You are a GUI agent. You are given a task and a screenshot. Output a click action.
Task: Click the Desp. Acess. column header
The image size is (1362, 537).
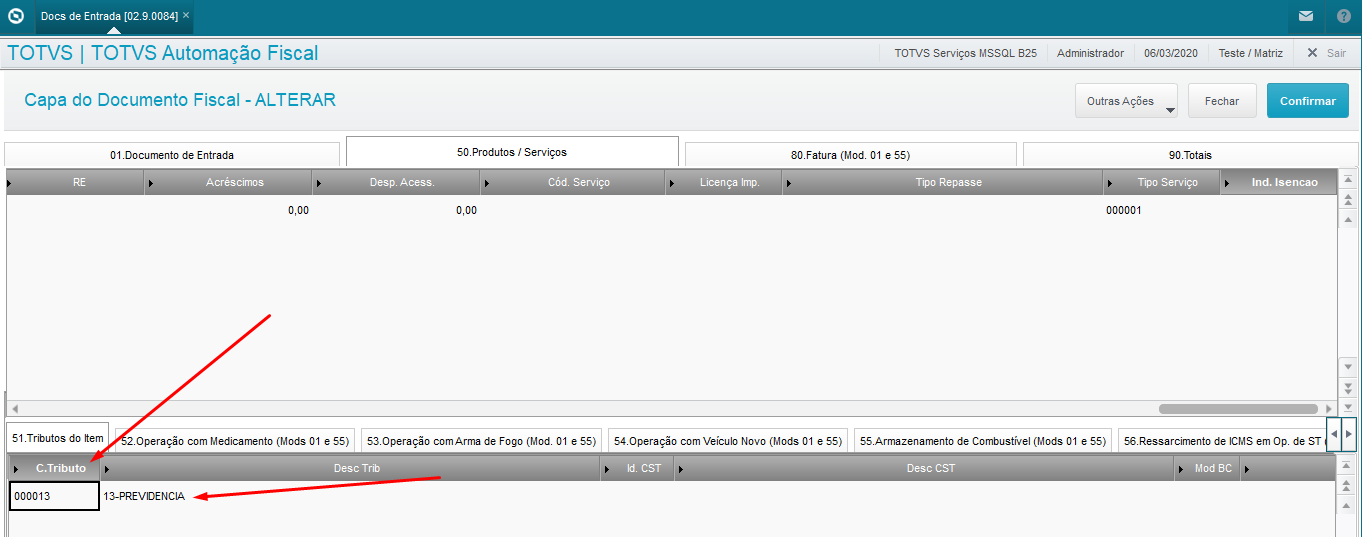(404, 183)
